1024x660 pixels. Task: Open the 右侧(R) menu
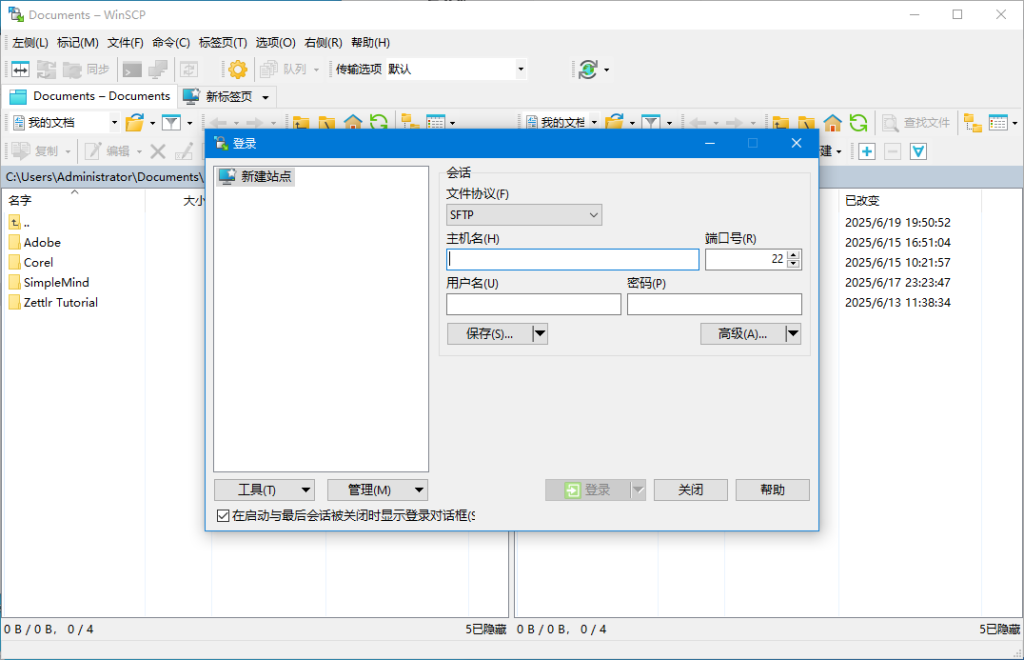point(323,42)
